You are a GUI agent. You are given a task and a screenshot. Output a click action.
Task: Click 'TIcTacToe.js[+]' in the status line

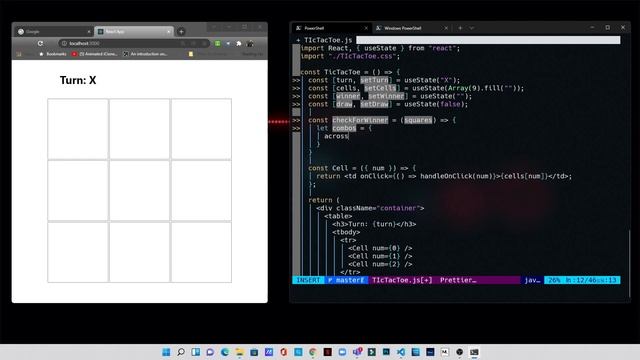click(402, 280)
